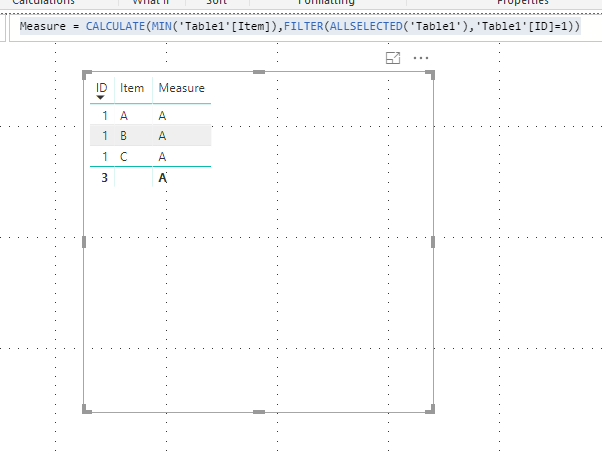Grab the top-left resize handle of visual
The height and width of the screenshot is (451, 602).
pyautogui.click(x=87, y=74)
